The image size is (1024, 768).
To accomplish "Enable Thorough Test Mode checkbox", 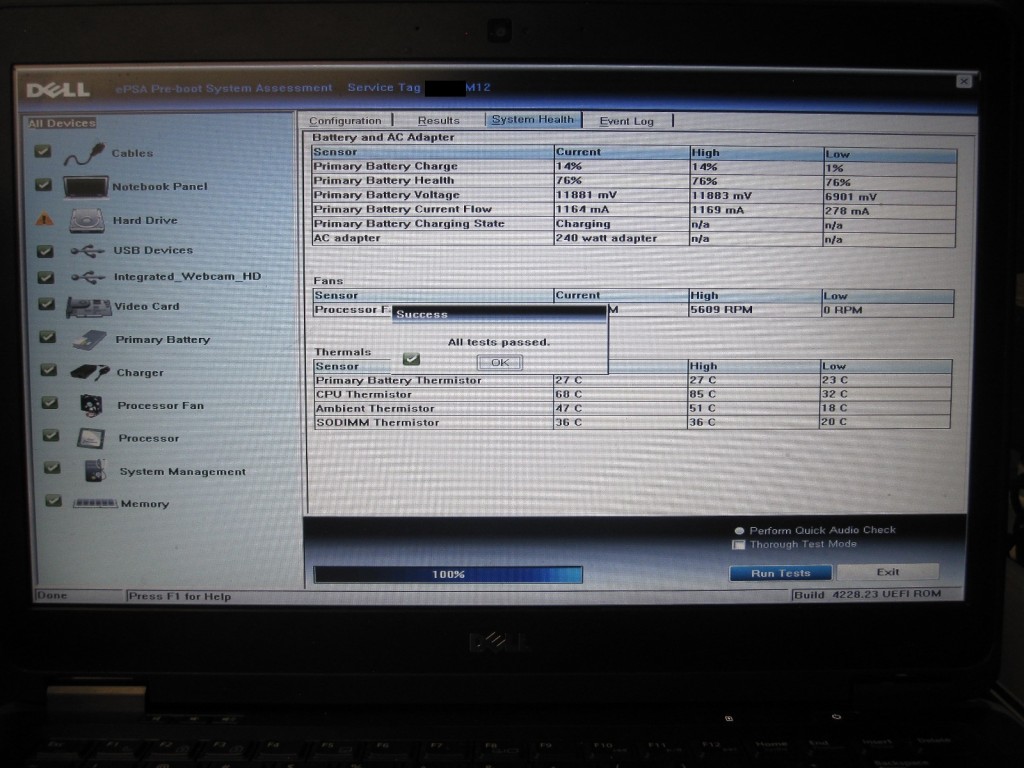I will pos(739,545).
